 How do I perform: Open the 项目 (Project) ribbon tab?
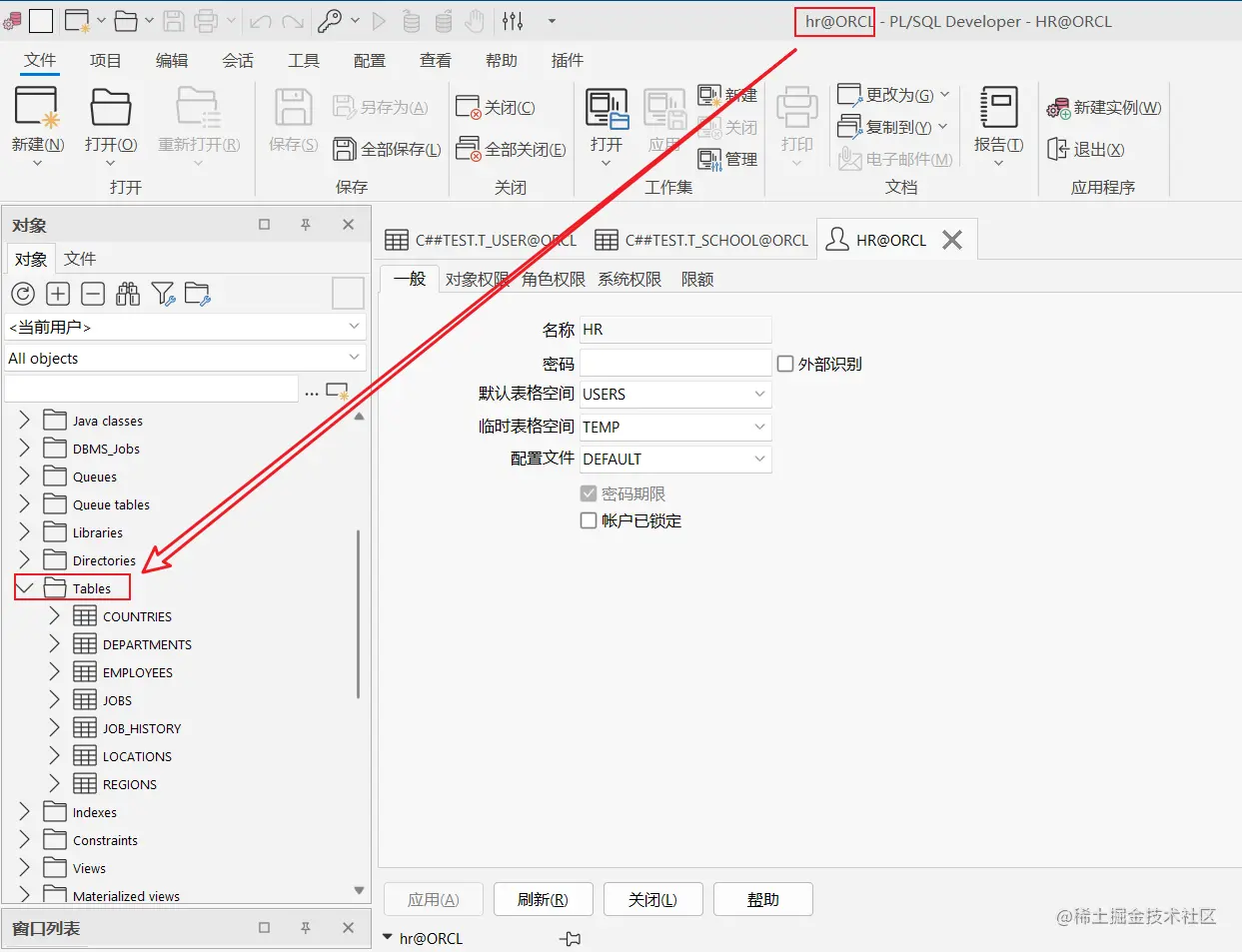tap(106, 60)
